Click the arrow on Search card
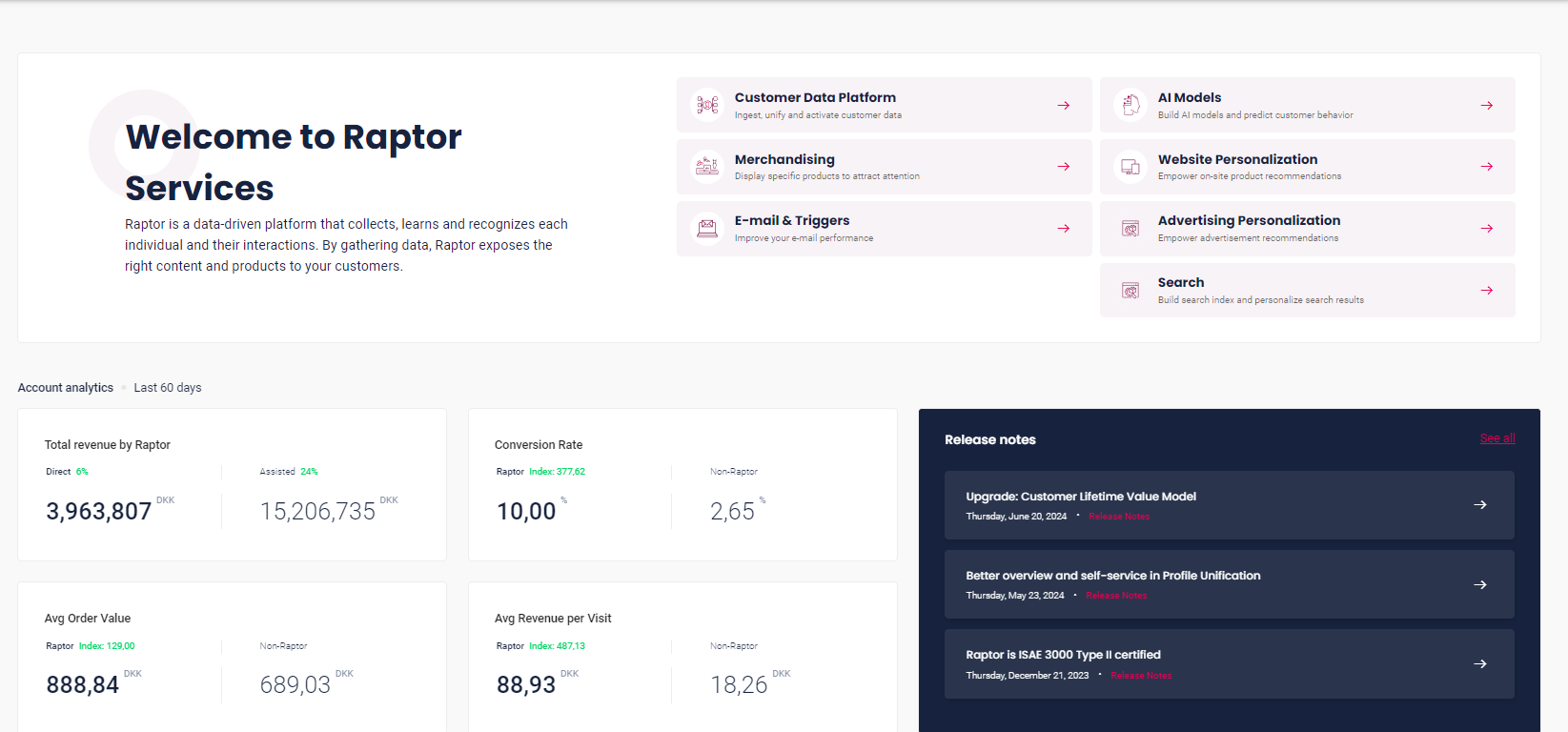This screenshot has width=1568, height=732. point(1487,291)
